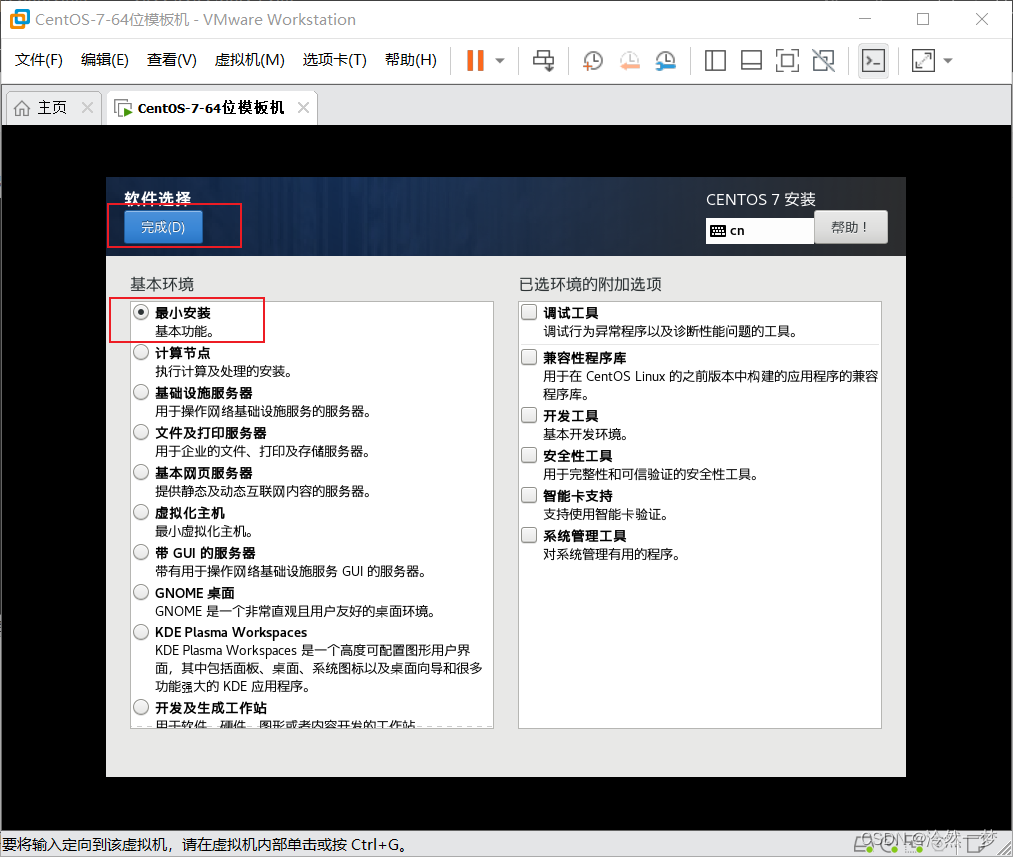Open the stretch display dropdown arrow
This screenshot has width=1013, height=857.
click(948, 61)
